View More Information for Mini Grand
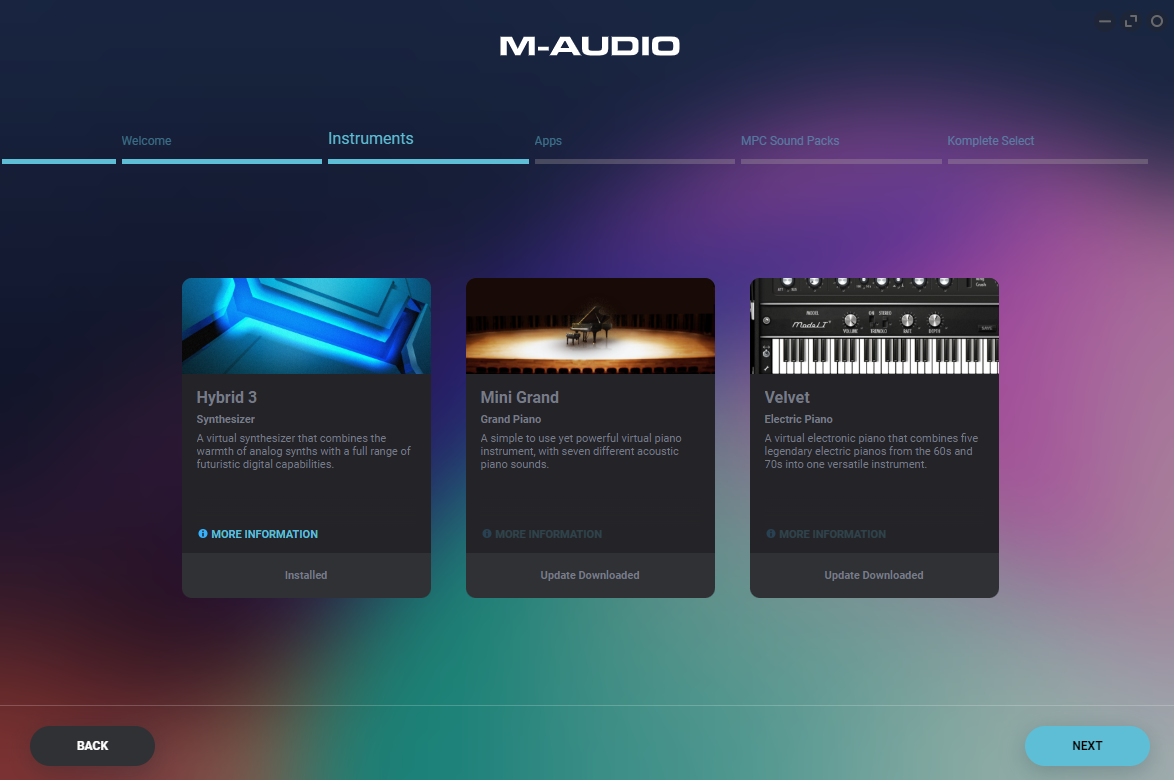The width and height of the screenshot is (1174, 780). coord(542,534)
